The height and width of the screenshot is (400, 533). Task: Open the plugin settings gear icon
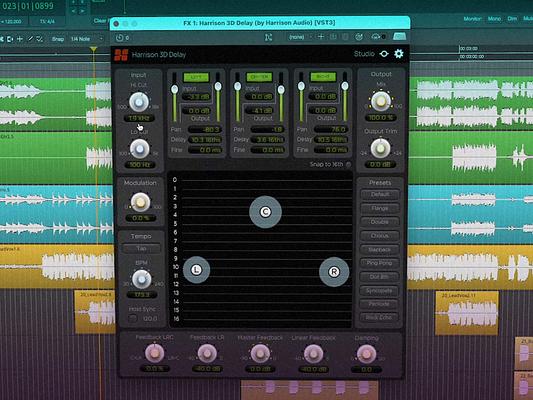(x=398, y=54)
